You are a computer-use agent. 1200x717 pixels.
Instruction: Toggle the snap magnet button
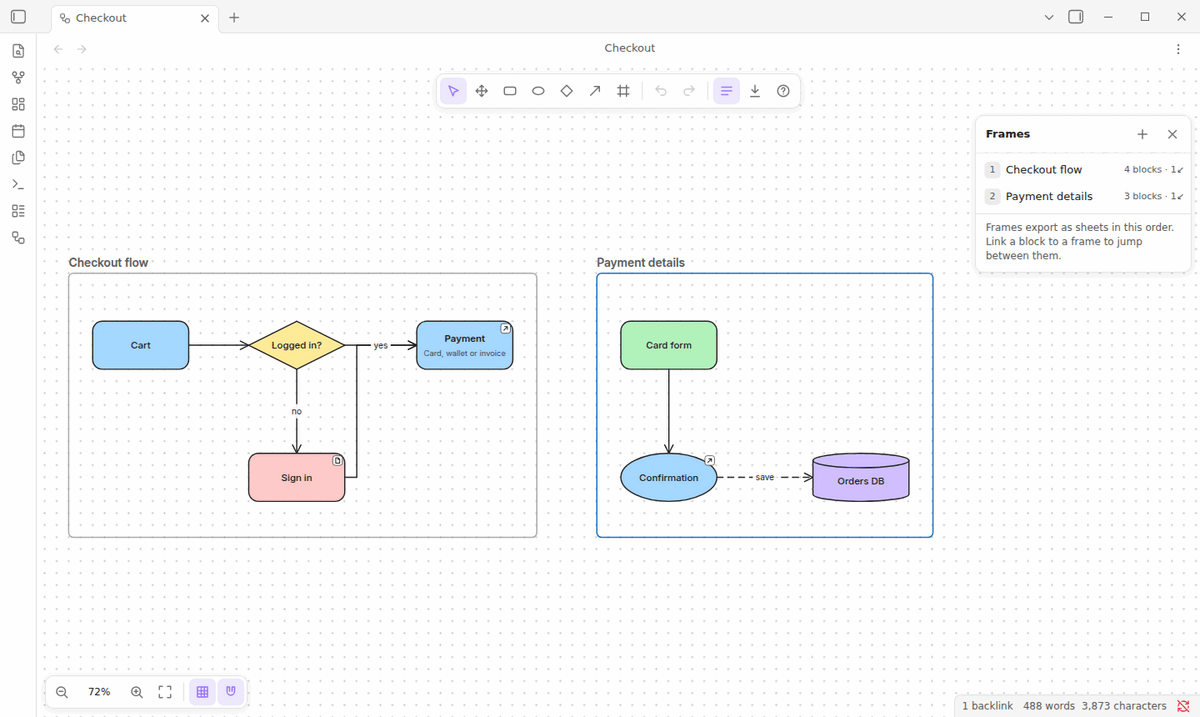231,692
